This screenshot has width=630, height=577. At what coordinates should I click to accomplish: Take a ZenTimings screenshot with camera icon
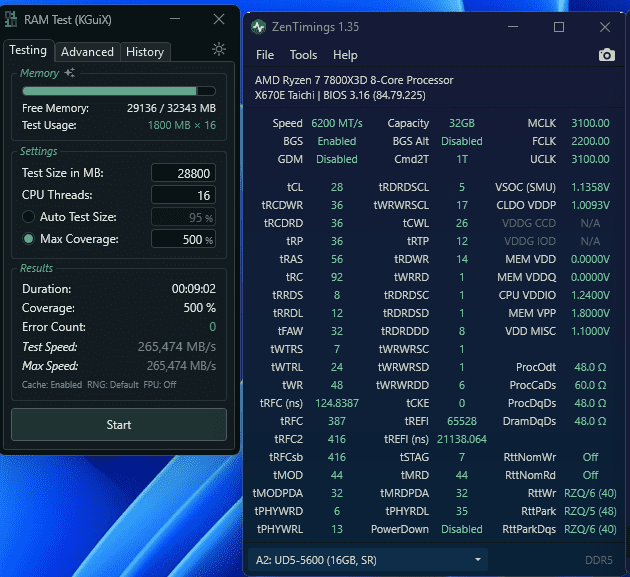[606, 55]
